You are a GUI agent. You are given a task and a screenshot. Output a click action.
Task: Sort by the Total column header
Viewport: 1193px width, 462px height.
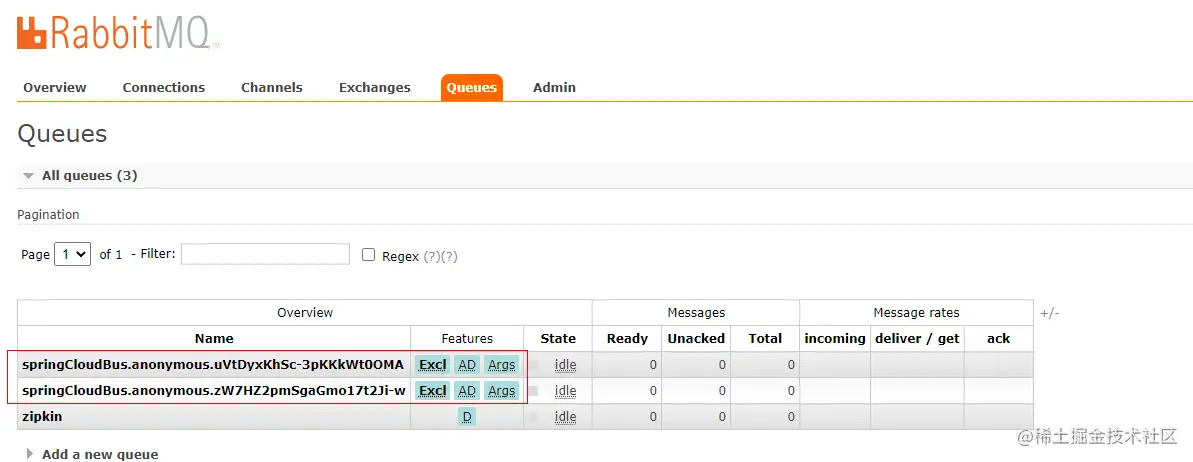pyautogui.click(x=765, y=339)
